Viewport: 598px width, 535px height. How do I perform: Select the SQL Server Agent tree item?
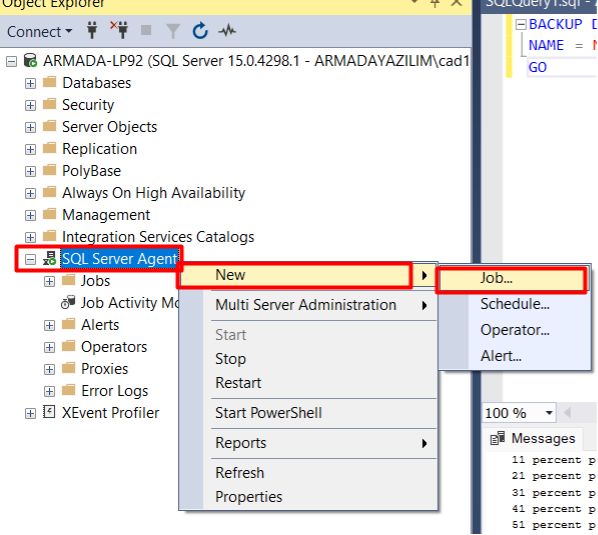click(x=120, y=259)
